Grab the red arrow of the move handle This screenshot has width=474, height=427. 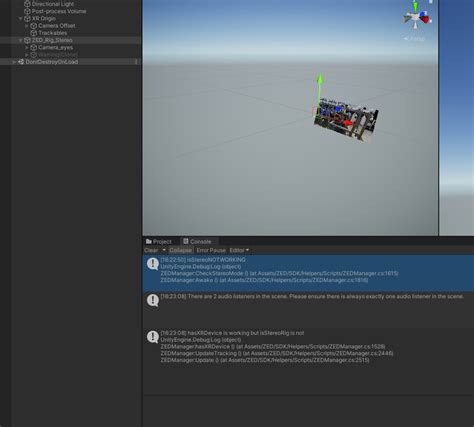point(347,123)
